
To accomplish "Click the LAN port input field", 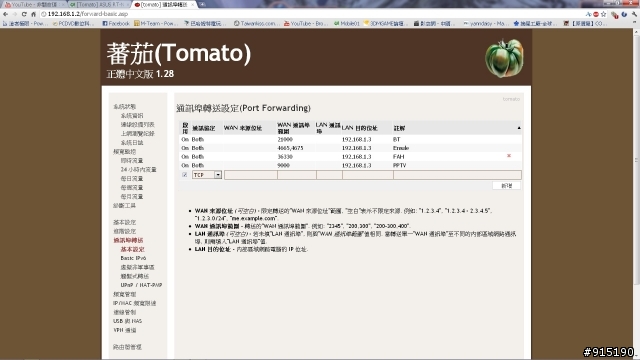I will point(329,175).
